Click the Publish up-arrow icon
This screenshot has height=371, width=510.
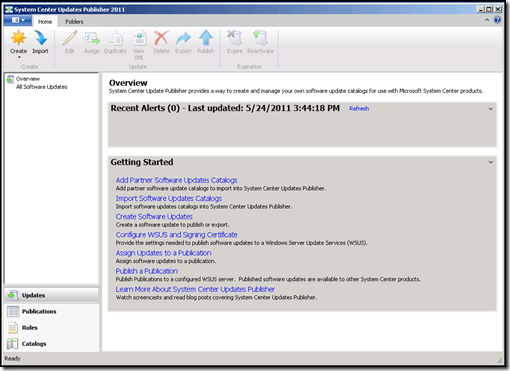point(206,38)
